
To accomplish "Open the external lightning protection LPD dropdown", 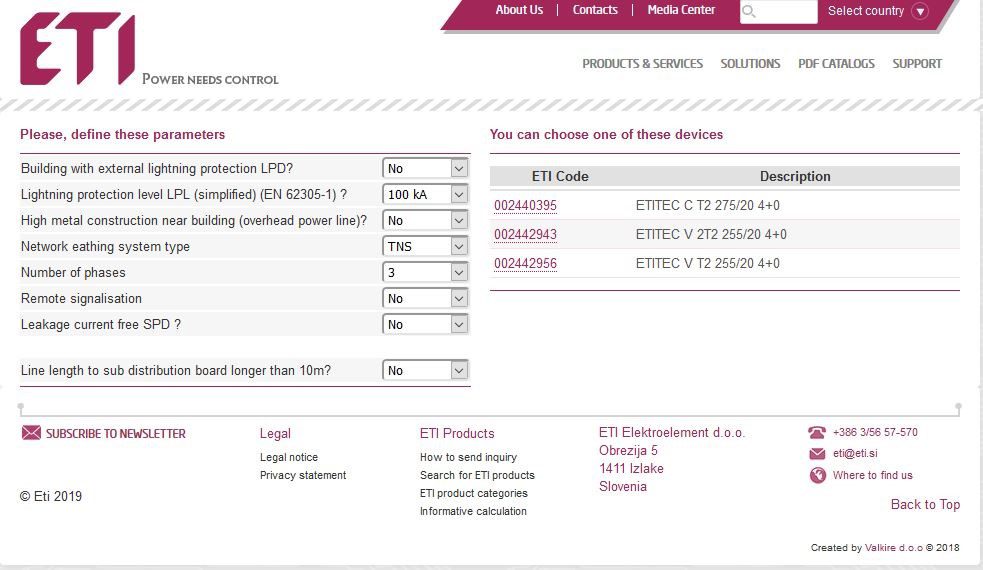I will point(425,169).
